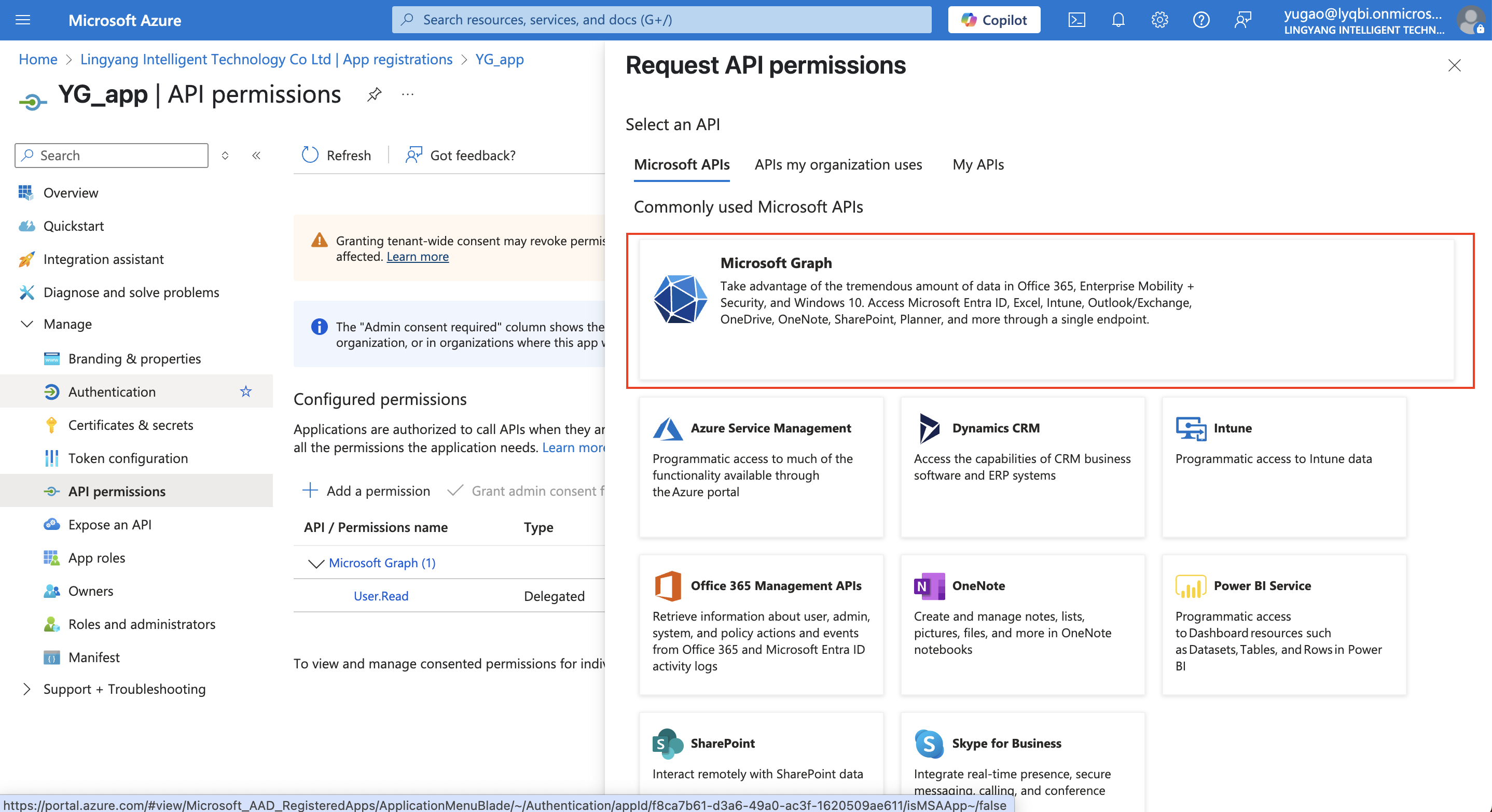Click Add a permission button
Screen dimensions: 1492x812
[x=366, y=491]
